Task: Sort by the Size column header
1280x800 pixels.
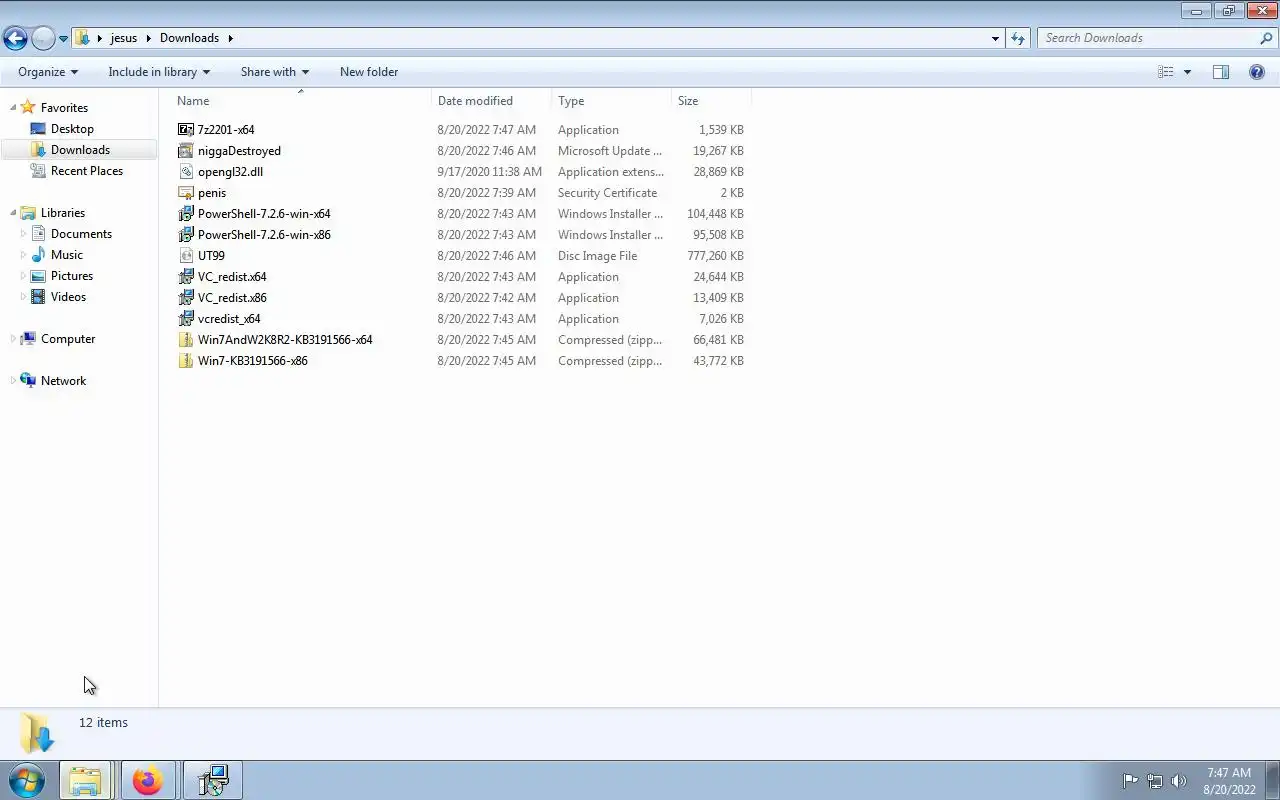Action: (x=711, y=101)
